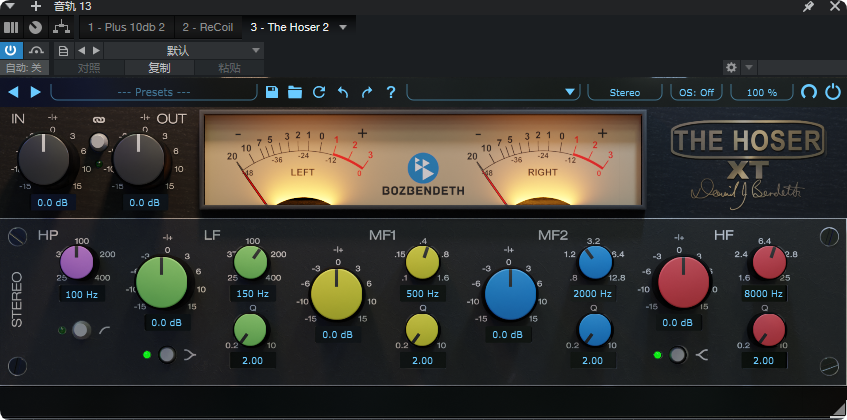Click the 150 Hz LF frequency value

click(x=253, y=294)
